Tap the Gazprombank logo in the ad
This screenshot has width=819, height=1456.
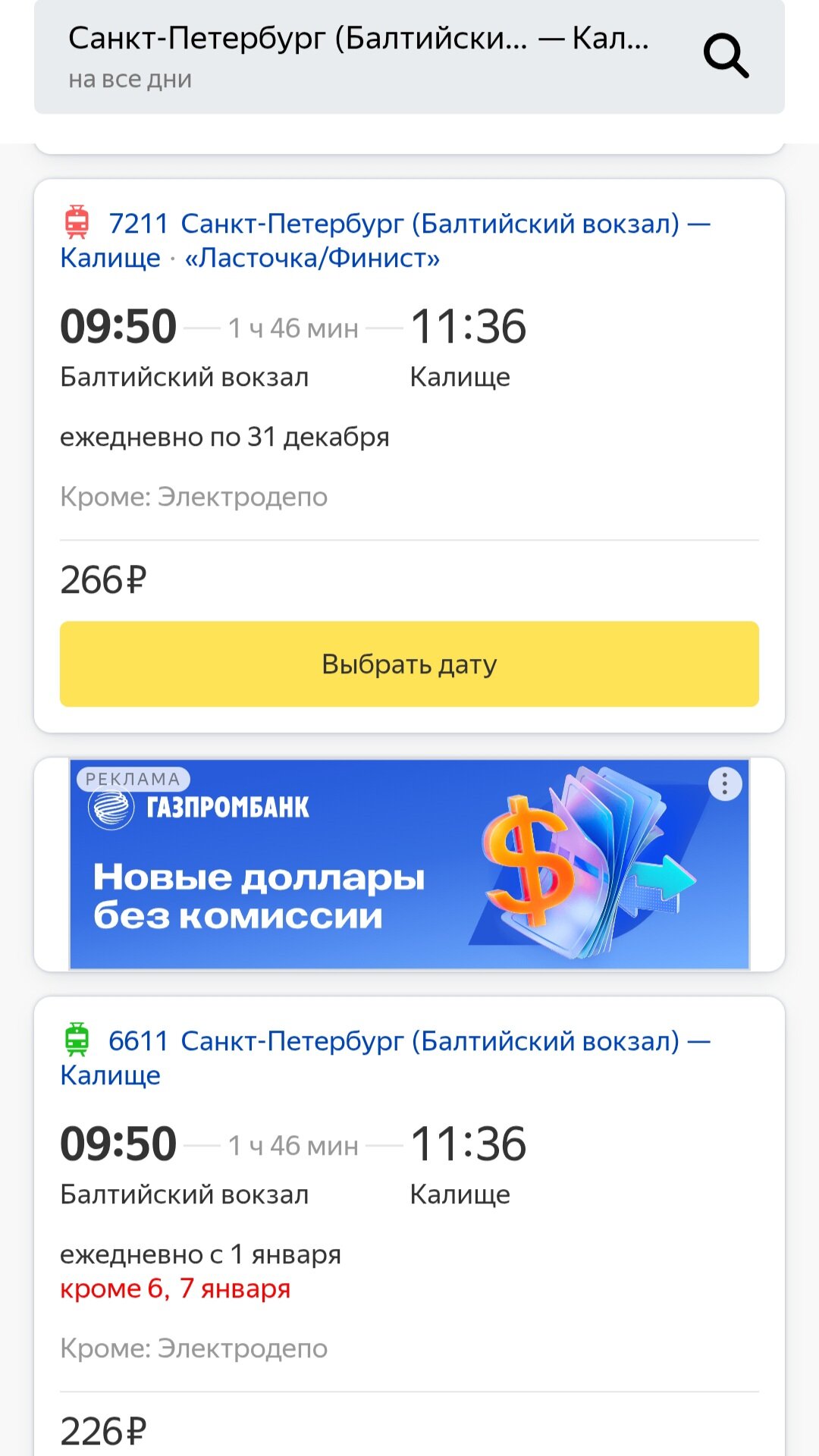tap(199, 807)
